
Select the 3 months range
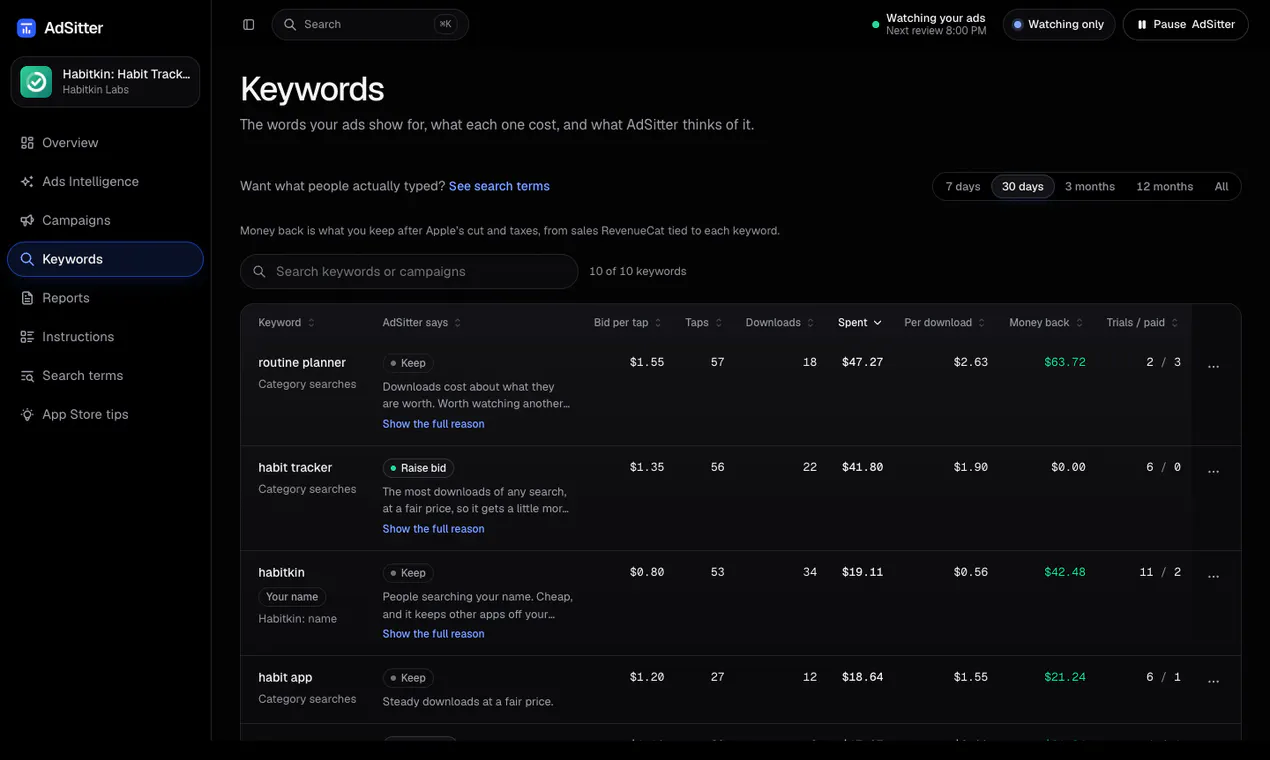click(1089, 187)
